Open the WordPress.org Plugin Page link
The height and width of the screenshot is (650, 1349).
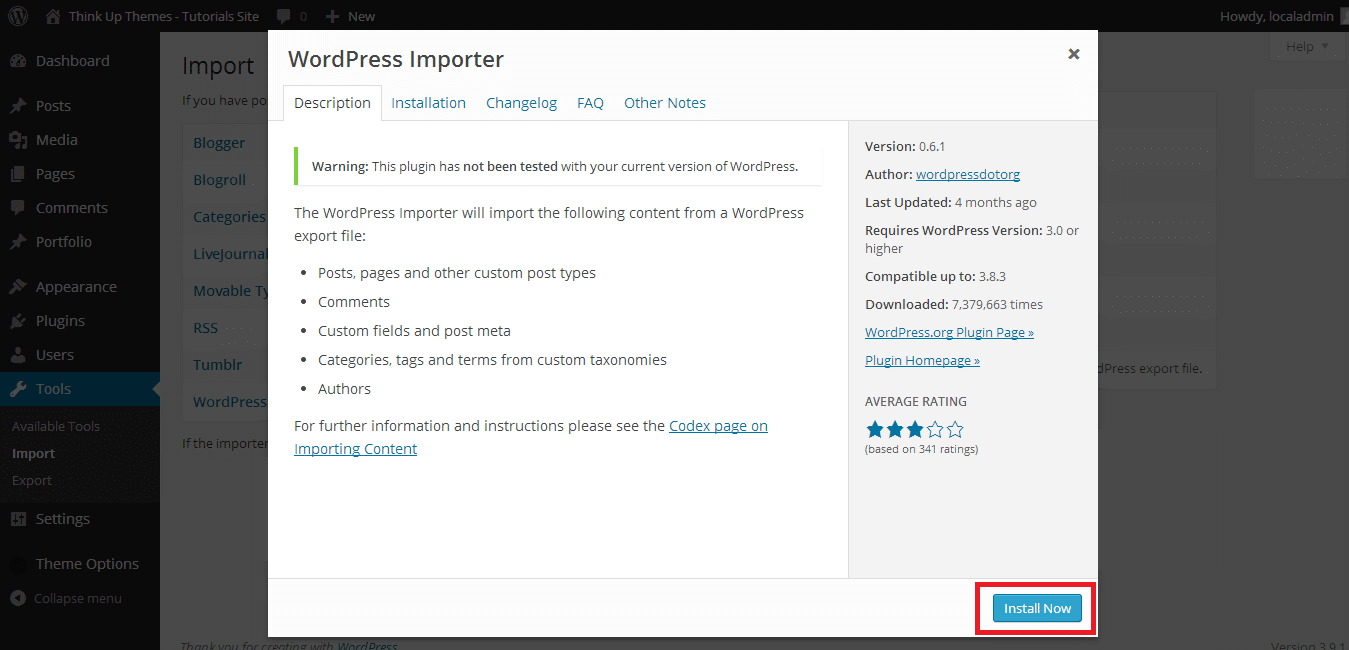[x=949, y=332]
